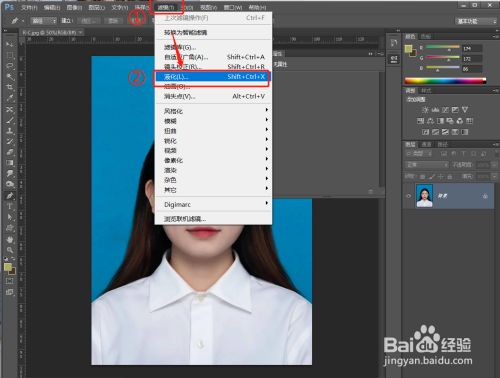This screenshot has width=500, height=378.
Task: Open the 正常 blend mode dropdown
Action: coord(427,165)
